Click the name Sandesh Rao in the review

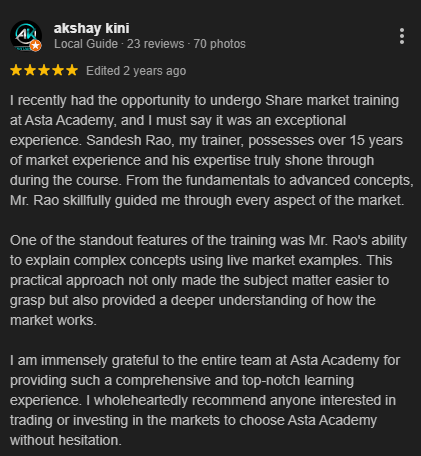pyautogui.click(x=129, y=140)
